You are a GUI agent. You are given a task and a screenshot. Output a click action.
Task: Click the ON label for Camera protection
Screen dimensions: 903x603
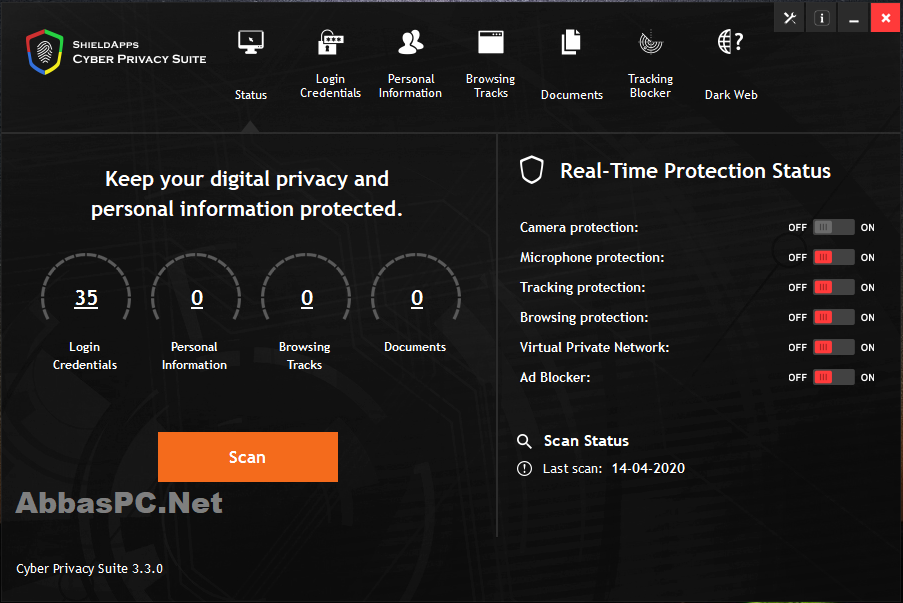tap(867, 227)
